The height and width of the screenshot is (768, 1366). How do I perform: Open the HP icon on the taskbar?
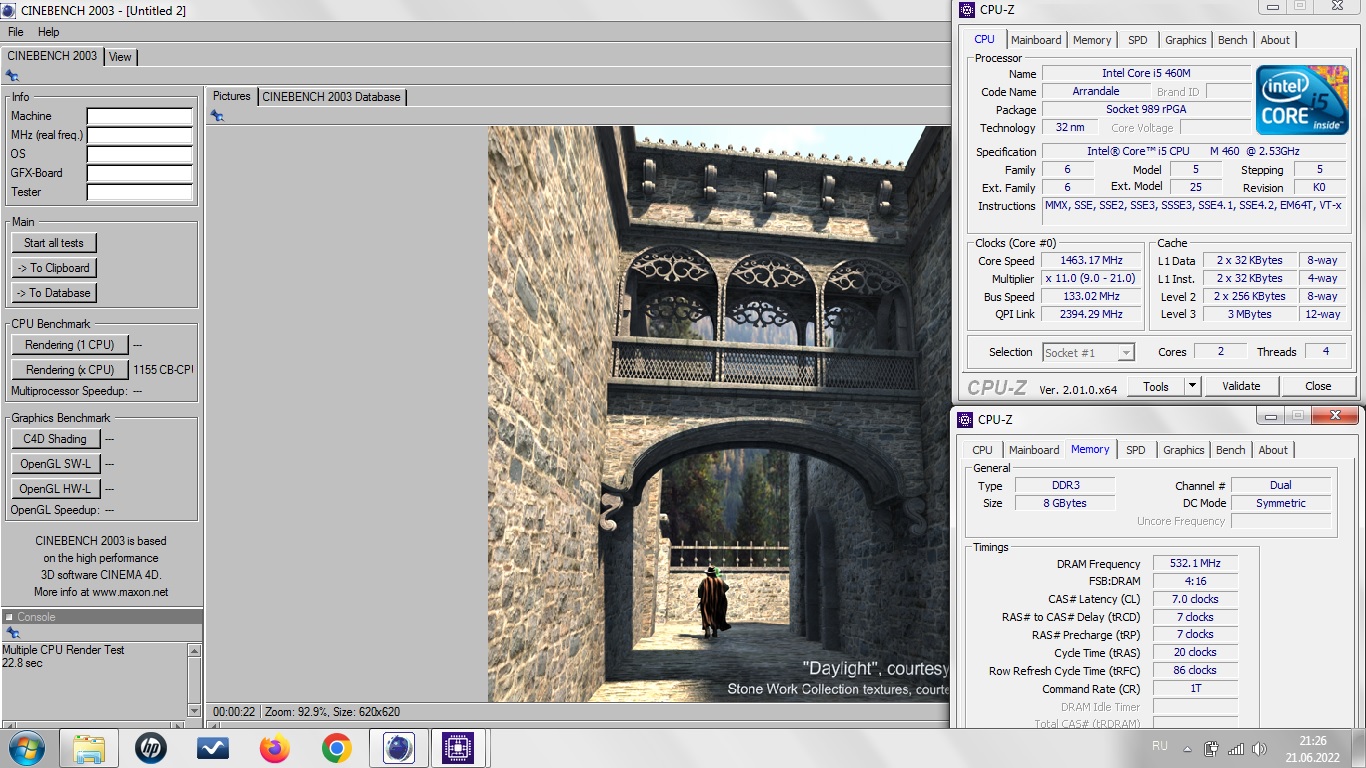click(x=151, y=748)
